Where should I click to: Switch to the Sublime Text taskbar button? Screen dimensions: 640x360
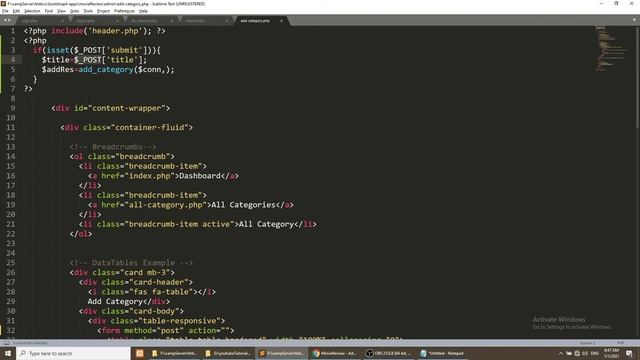[x=282, y=353]
